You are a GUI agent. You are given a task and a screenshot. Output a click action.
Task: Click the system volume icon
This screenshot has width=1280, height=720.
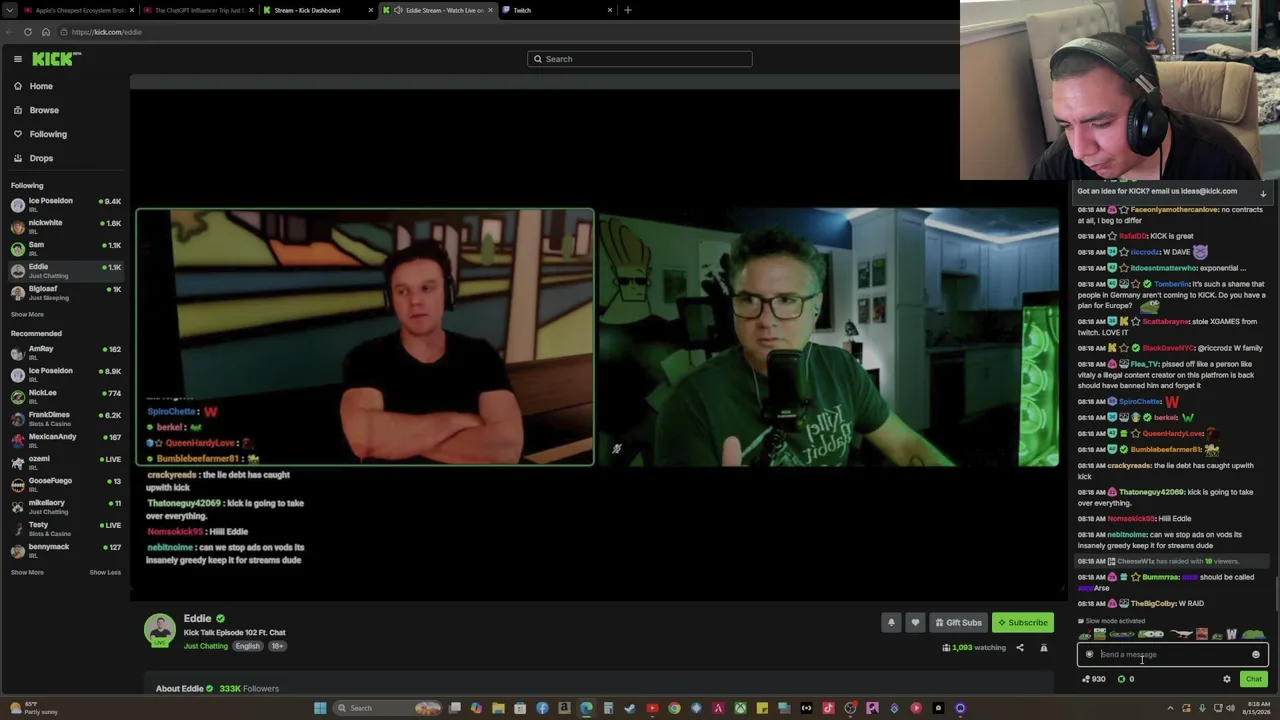(x=1230, y=708)
